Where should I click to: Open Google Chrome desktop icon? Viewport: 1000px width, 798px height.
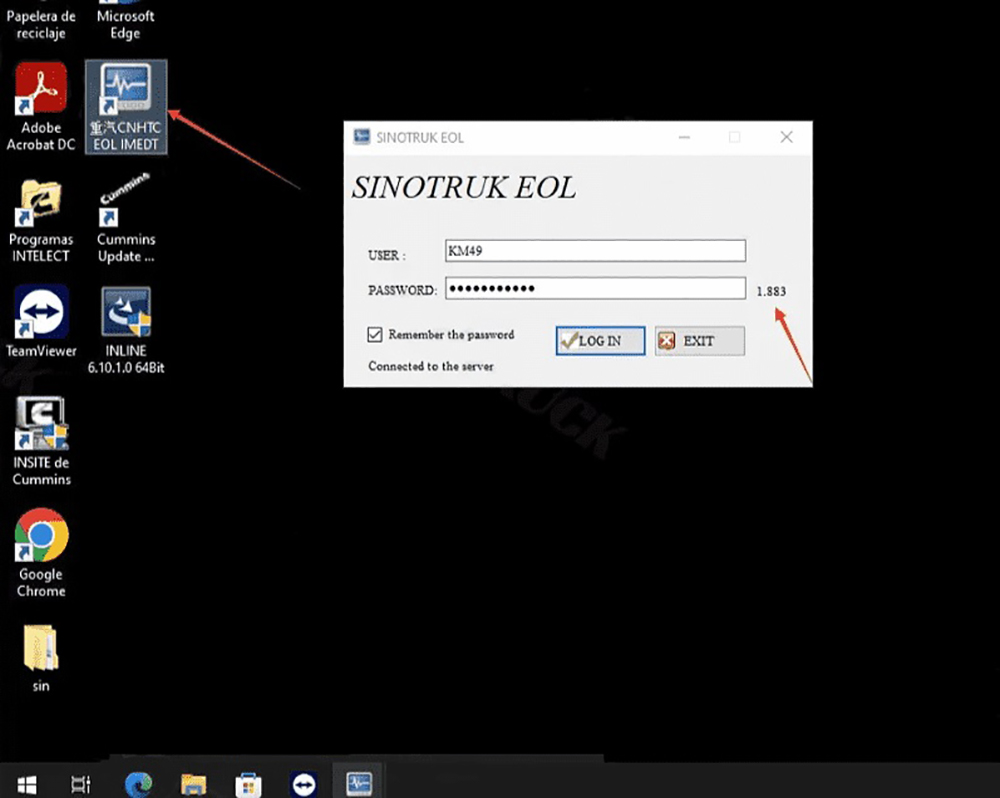(41, 553)
